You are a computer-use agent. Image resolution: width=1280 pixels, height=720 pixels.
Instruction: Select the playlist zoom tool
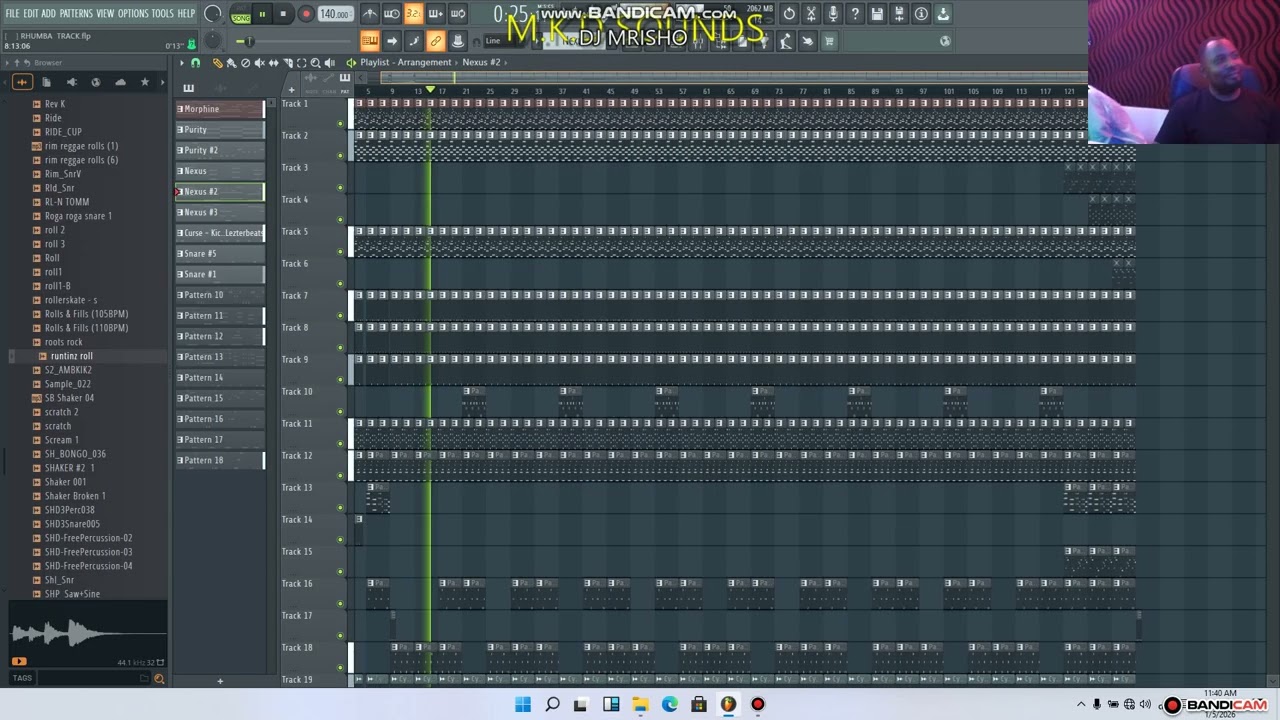(x=315, y=63)
